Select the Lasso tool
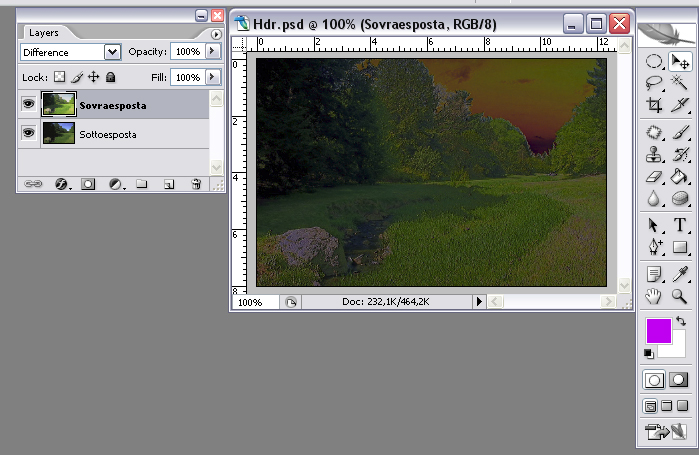 (655, 83)
